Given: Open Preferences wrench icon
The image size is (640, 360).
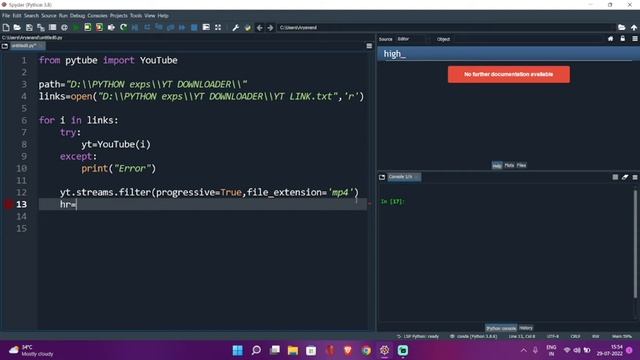Looking at the screenshot, I should pyautogui.click(x=236, y=27).
